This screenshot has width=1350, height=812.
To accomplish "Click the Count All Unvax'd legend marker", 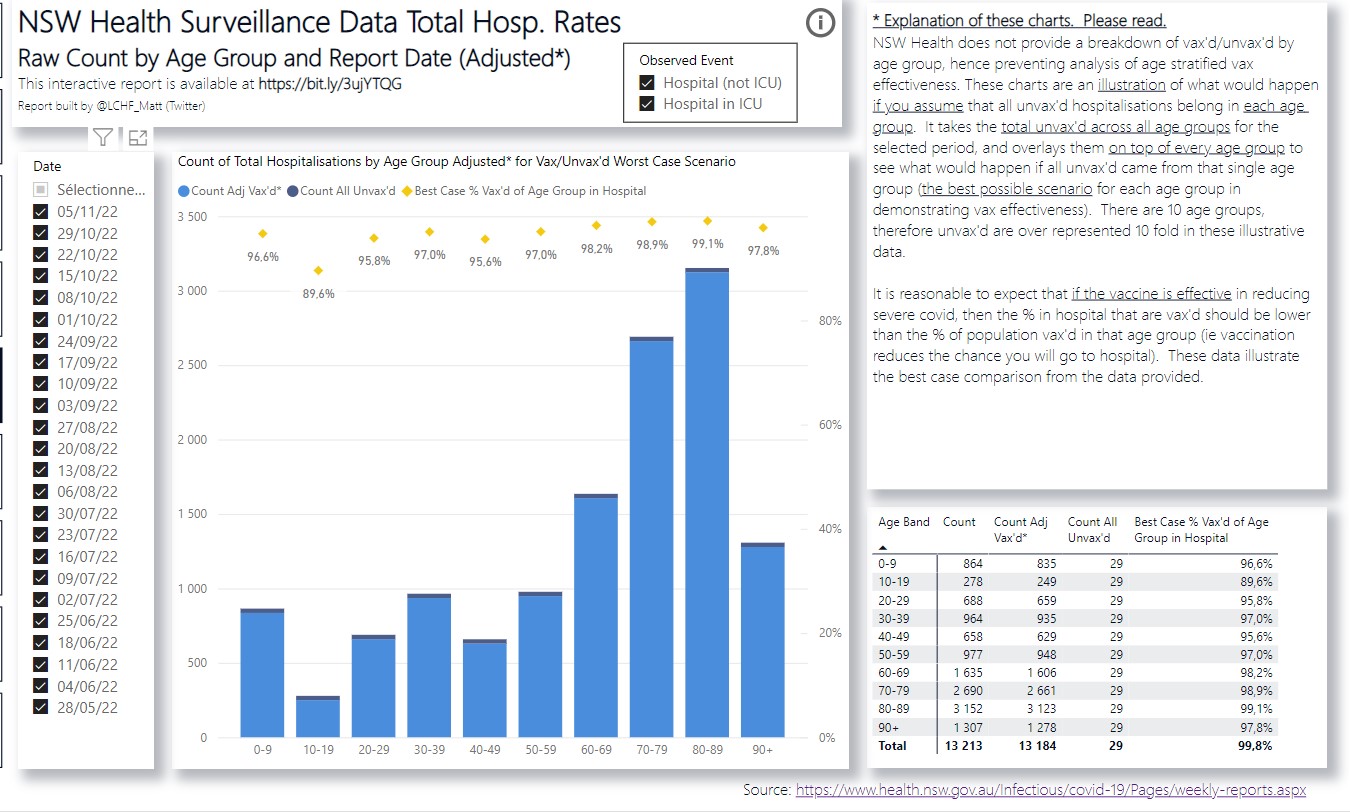I will click(x=292, y=191).
